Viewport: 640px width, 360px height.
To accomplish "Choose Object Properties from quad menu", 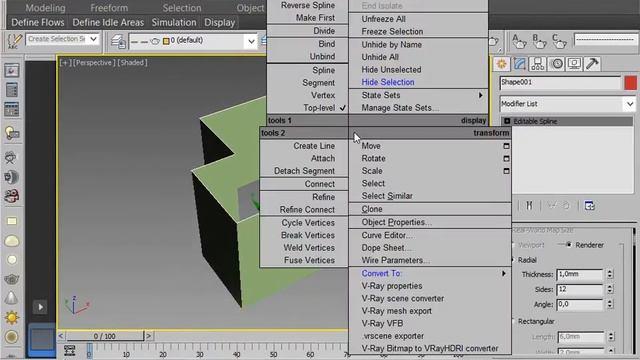I will [x=396, y=222].
